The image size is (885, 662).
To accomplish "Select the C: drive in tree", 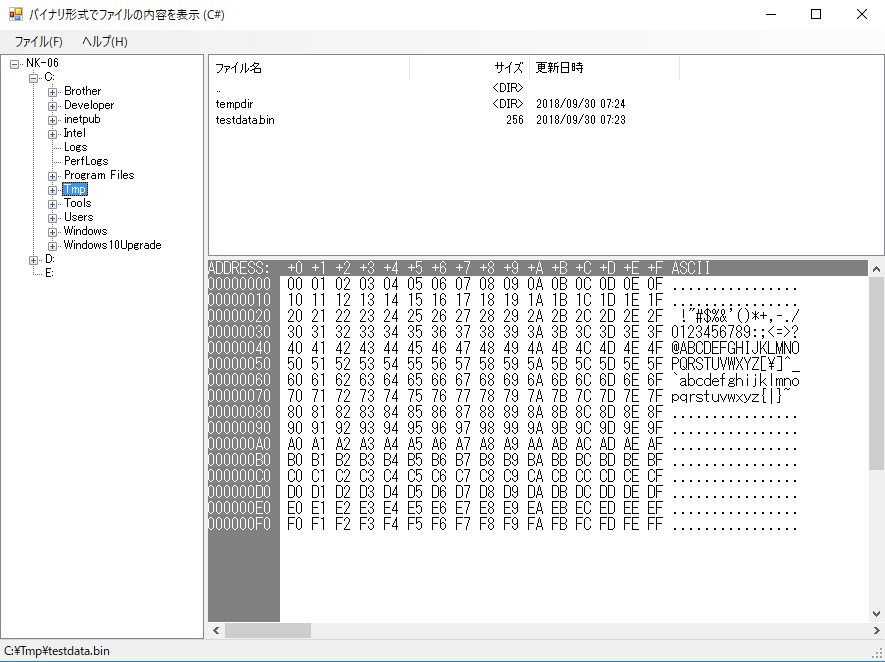I will pyautogui.click(x=50, y=77).
